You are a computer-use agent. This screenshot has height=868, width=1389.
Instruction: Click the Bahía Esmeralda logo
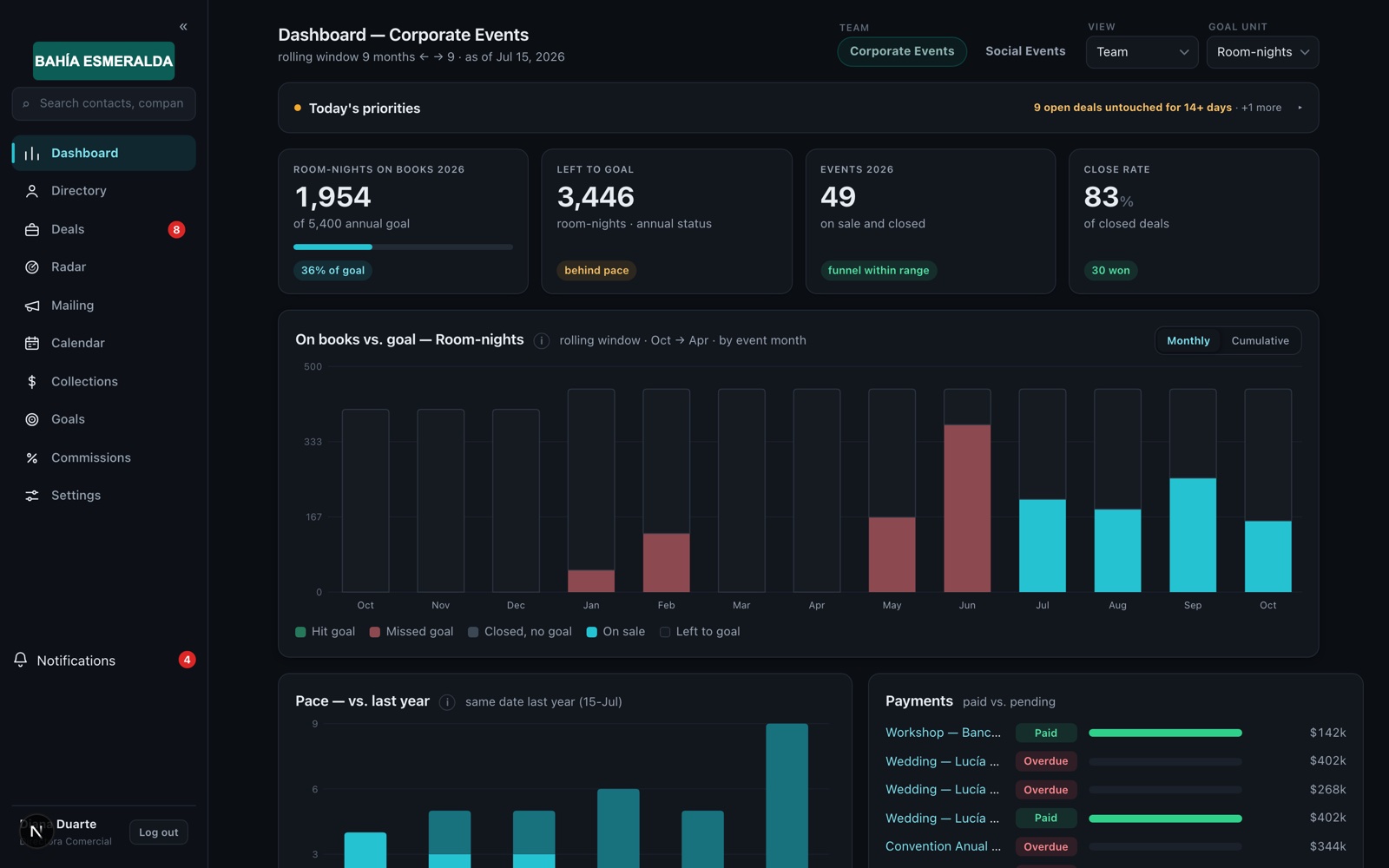tap(103, 61)
